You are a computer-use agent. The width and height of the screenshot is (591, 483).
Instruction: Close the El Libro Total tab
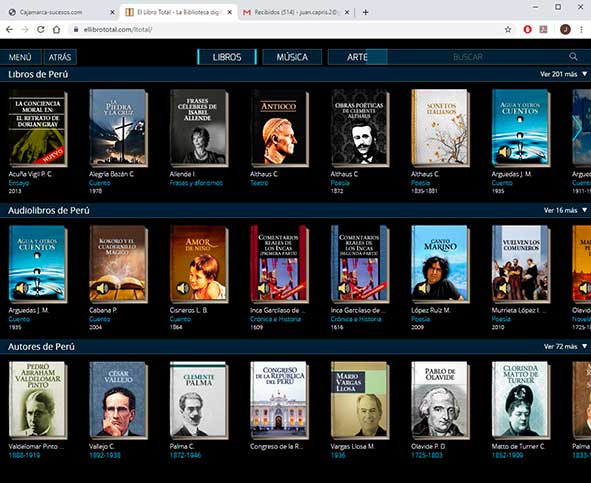pyautogui.click(x=230, y=12)
